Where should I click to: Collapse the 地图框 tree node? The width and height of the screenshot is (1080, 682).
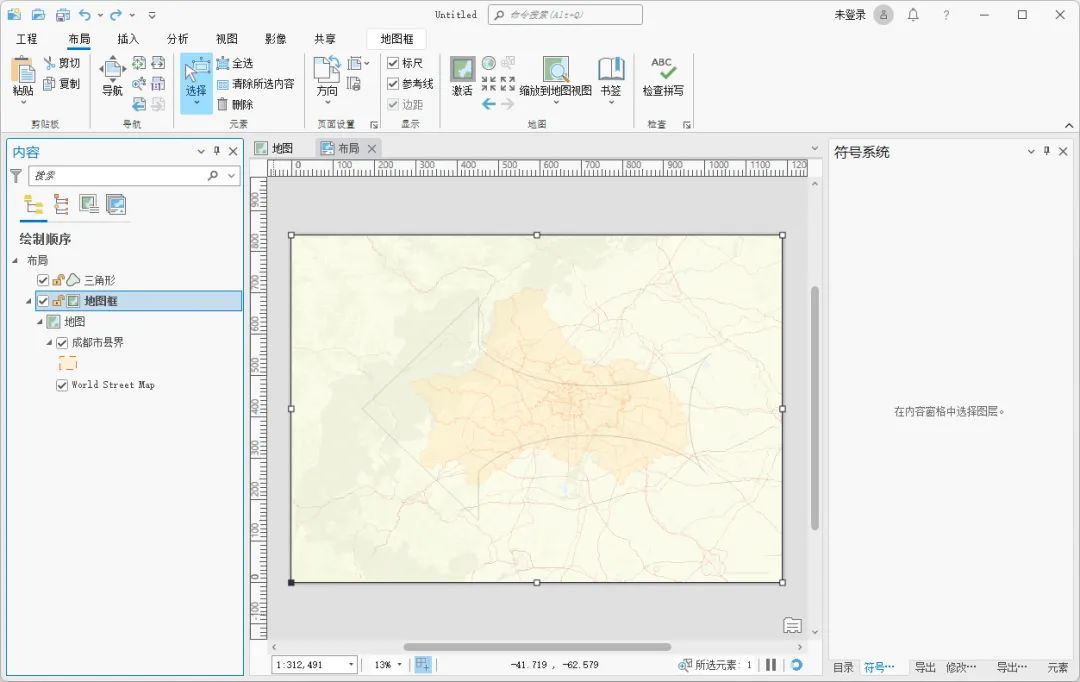(x=28, y=301)
